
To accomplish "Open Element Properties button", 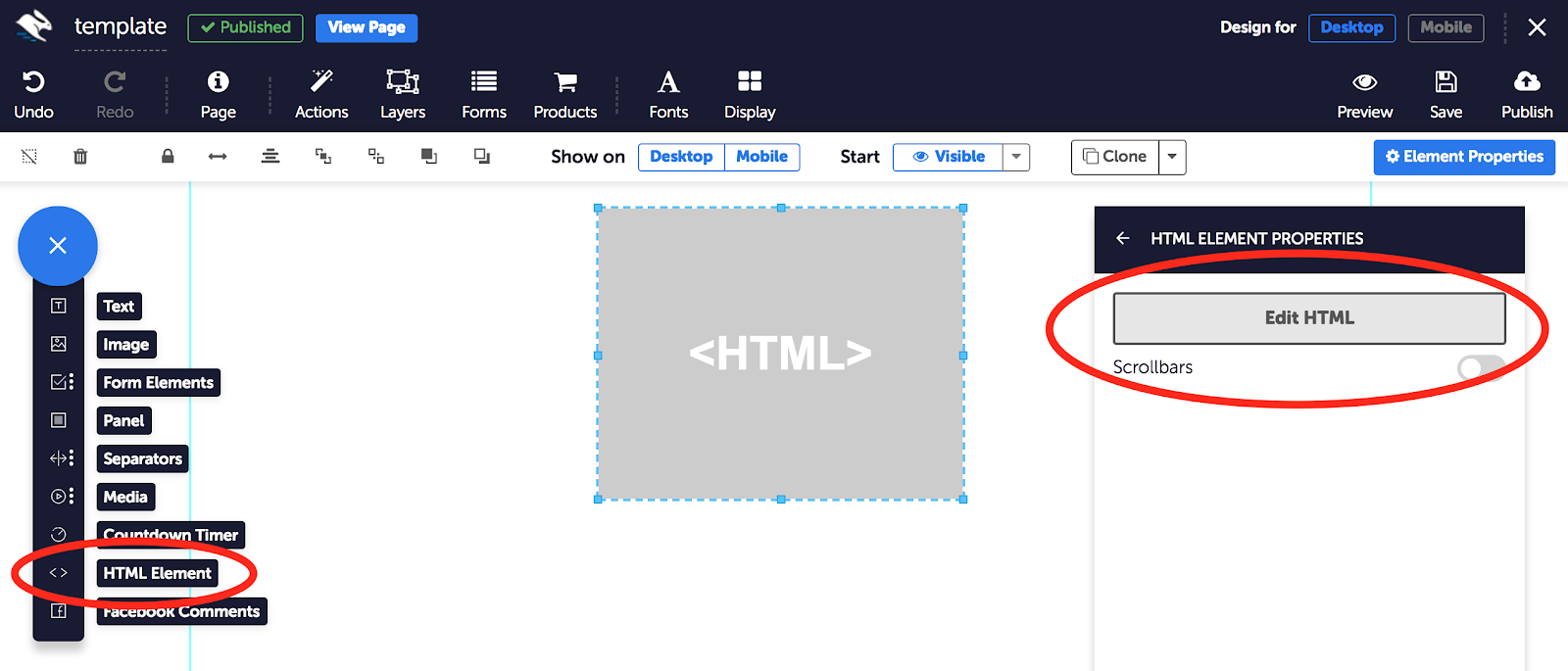I will coord(1464,157).
